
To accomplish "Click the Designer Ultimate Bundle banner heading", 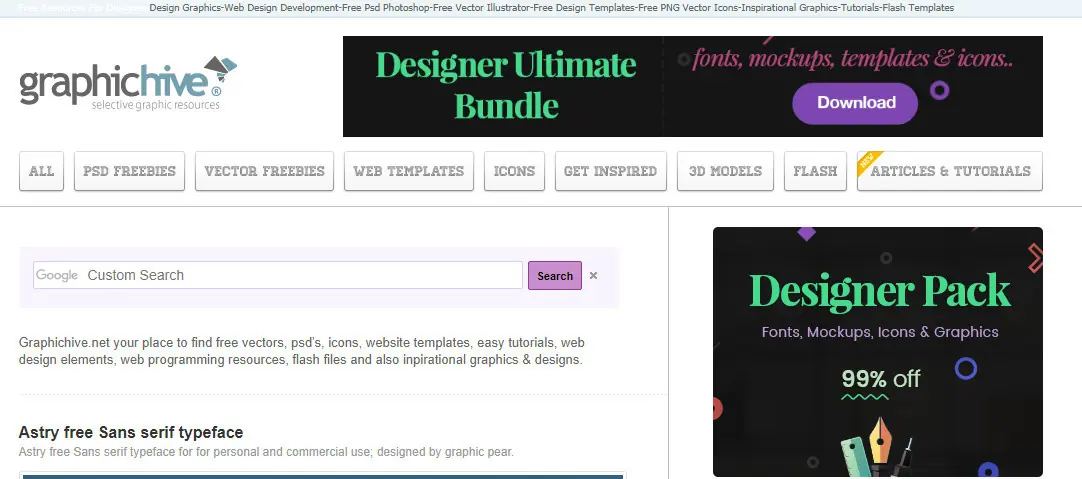I will tap(506, 85).
